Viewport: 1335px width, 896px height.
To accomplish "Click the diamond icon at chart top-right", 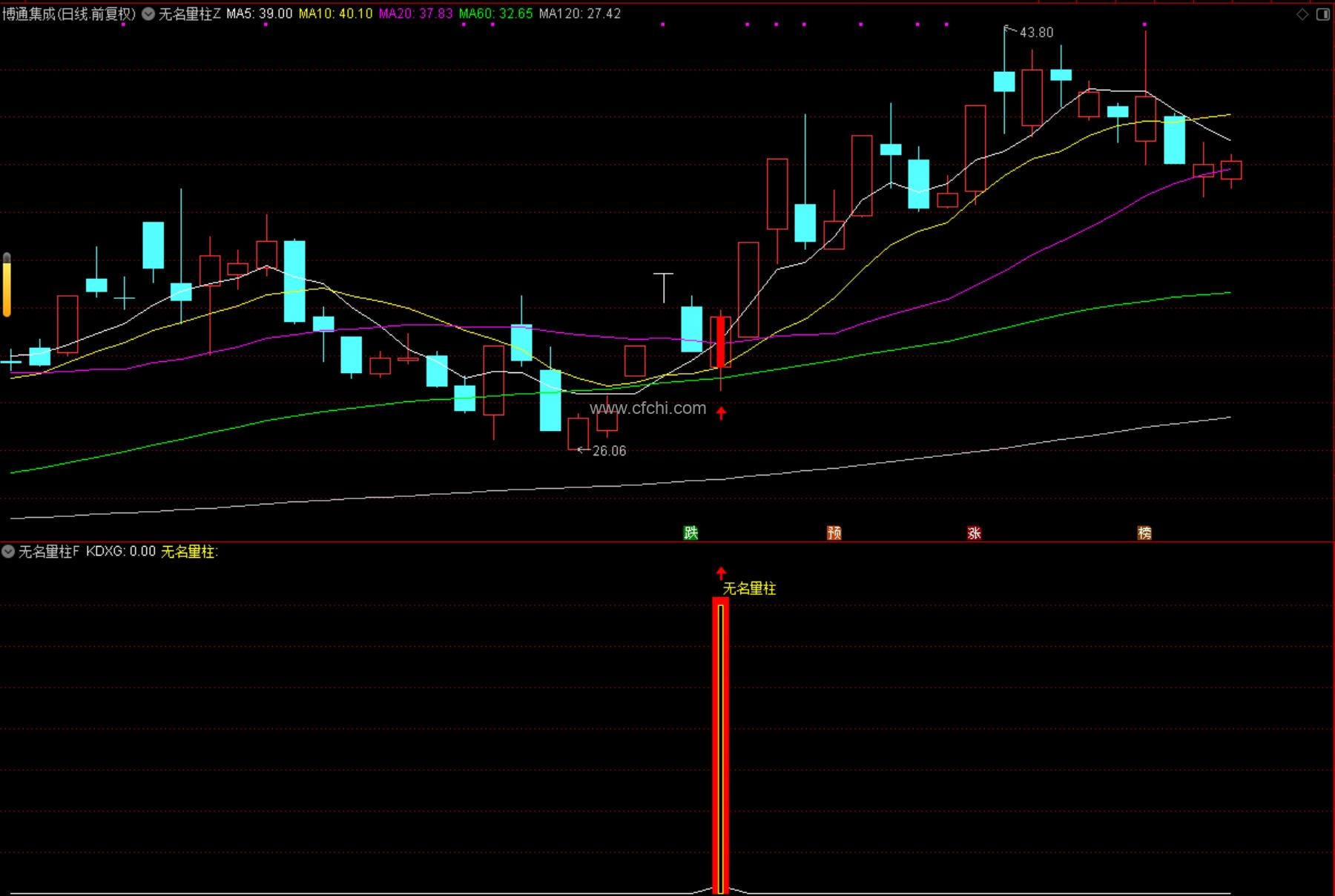I will pos(1302,14).
